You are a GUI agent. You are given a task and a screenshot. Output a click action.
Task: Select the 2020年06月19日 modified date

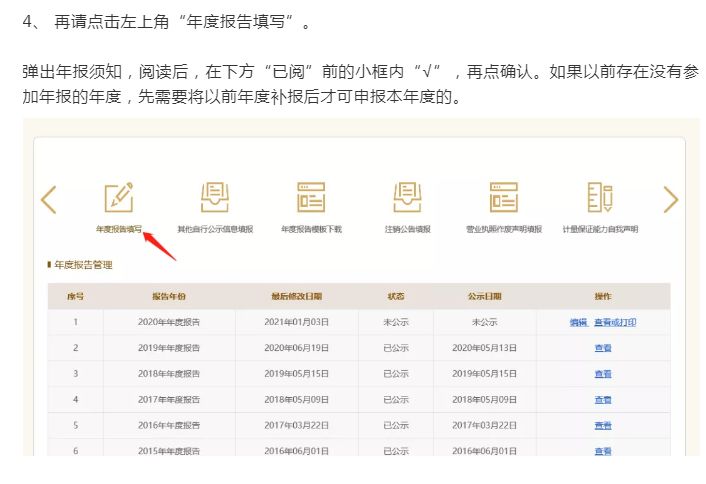[297, 348]
